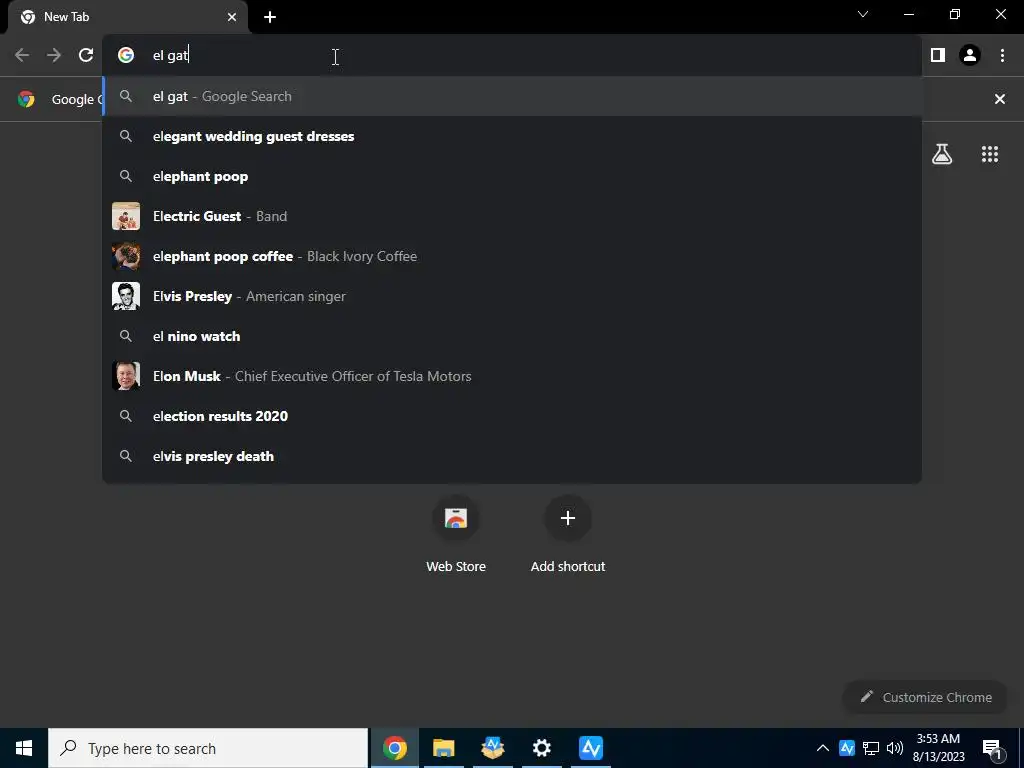
Task: Open the Settings gear on taskbar
Action: [x=541, y=748]
